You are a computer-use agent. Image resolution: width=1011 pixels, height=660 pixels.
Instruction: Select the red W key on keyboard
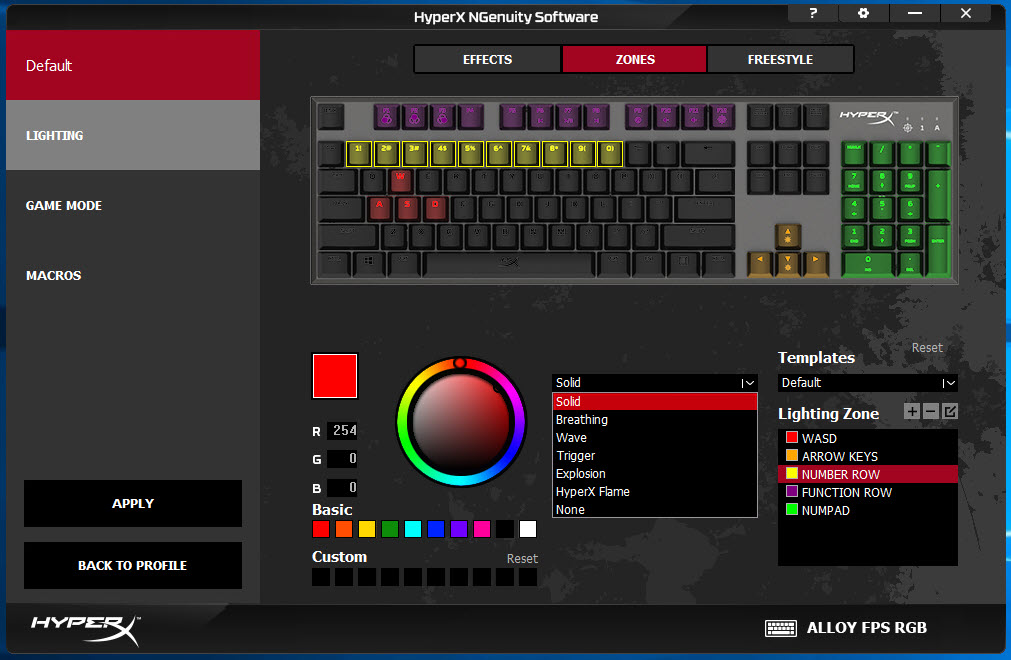pyautogui.click(x=400, y=181)
